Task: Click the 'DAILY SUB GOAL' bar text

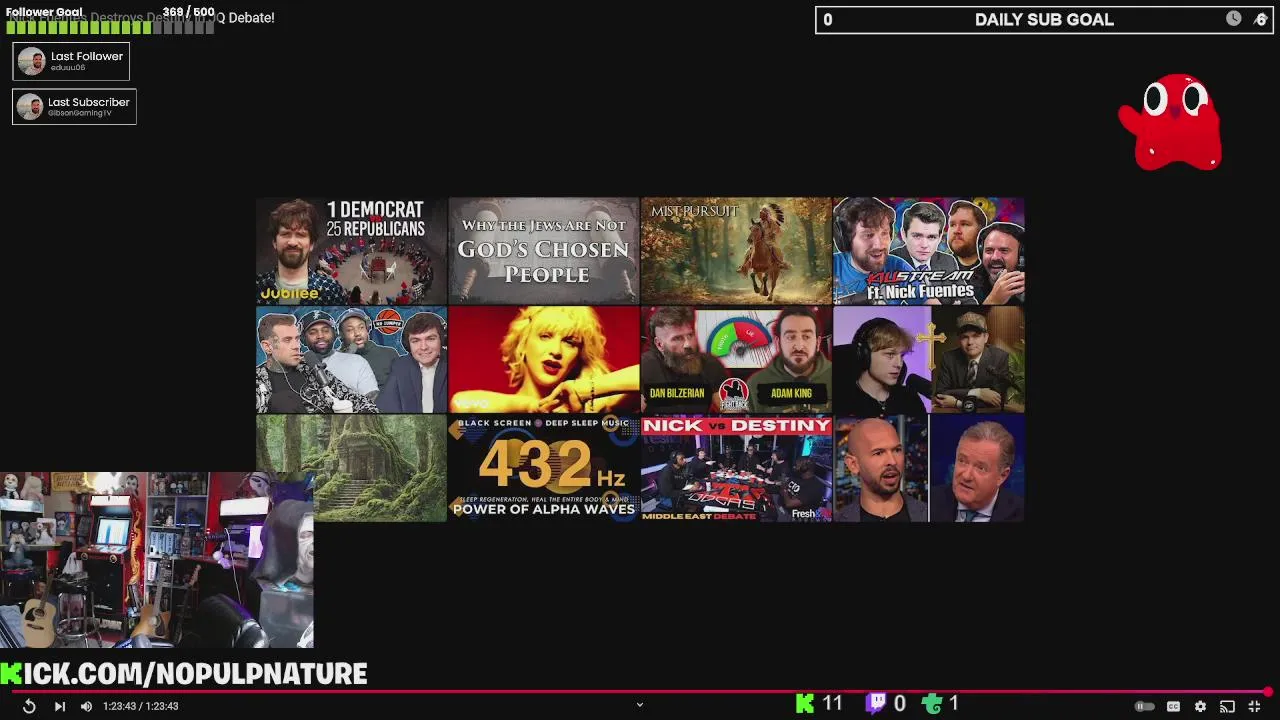Action: [1044, 20]
